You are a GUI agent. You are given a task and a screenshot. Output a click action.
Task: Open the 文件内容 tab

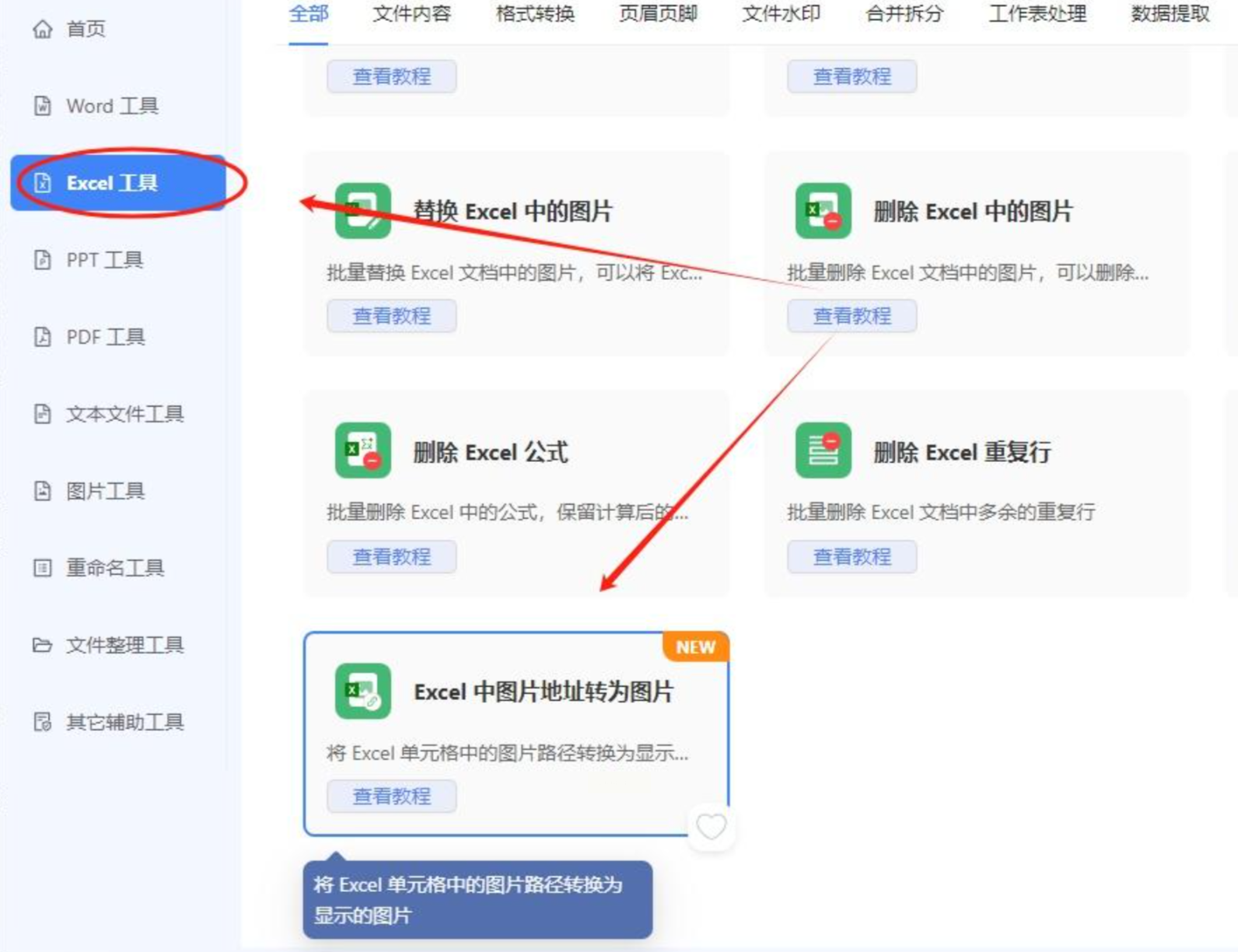(x=412, y=14)
